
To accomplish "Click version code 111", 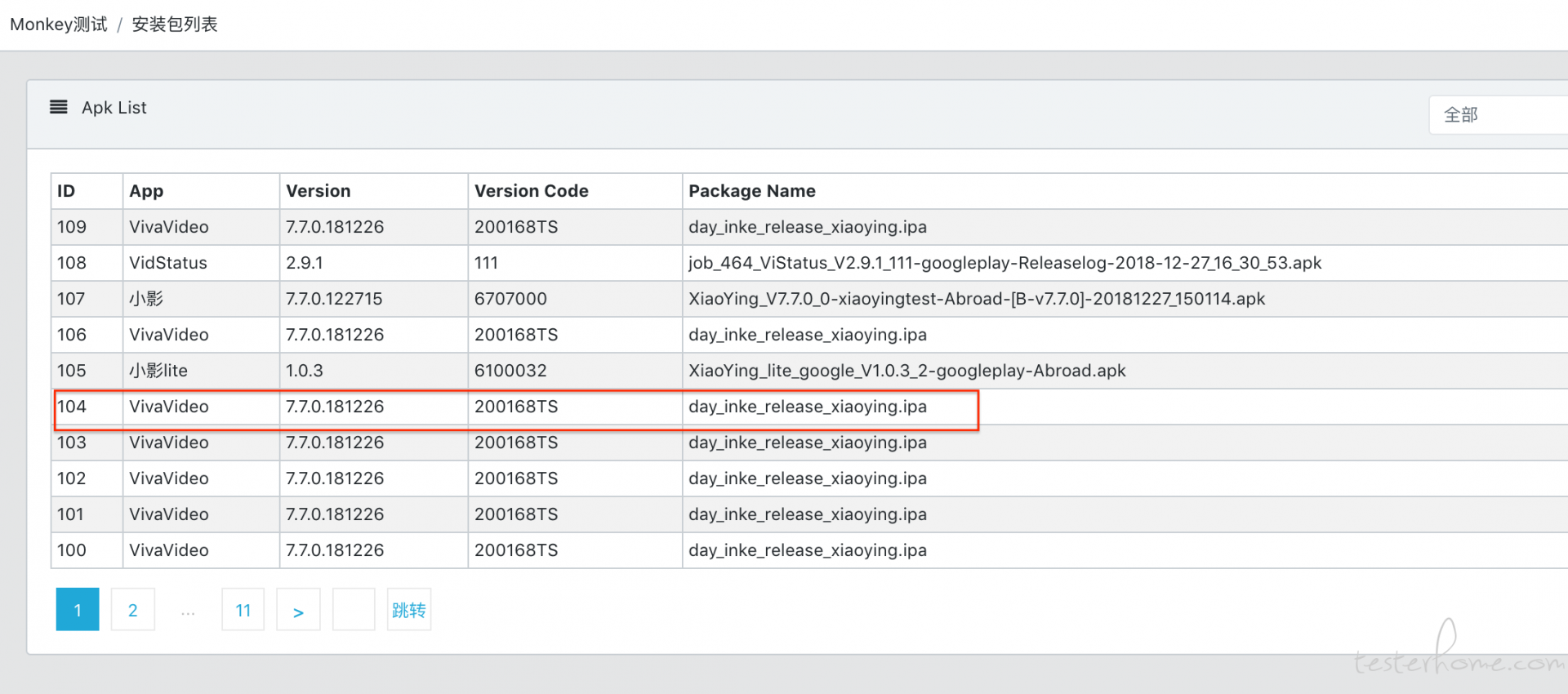I will 486,263.
